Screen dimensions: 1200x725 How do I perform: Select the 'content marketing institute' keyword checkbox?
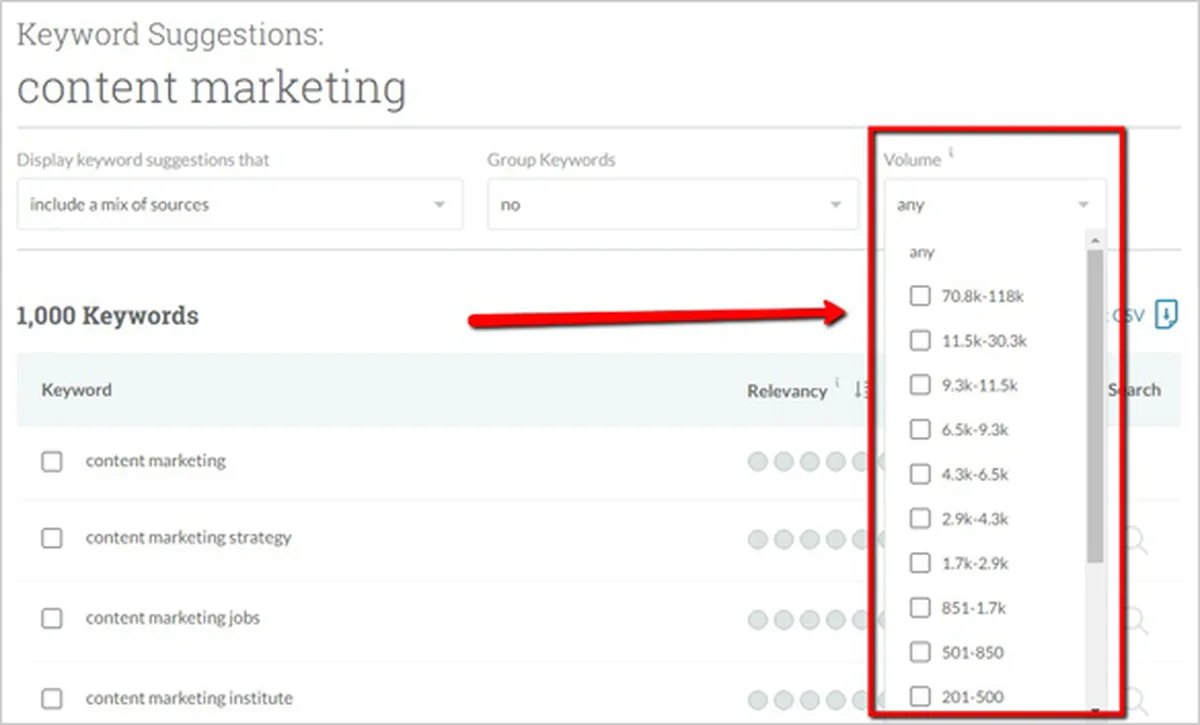coord(52,698)
